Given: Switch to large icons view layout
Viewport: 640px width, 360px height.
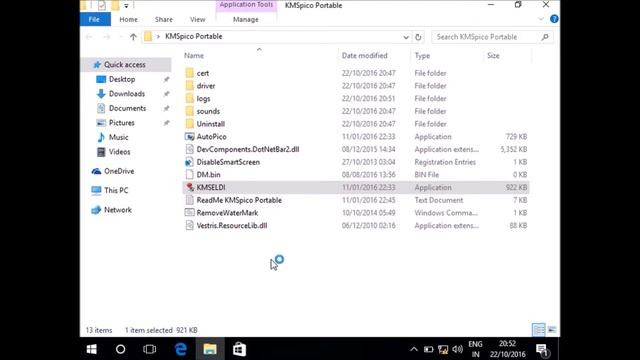Looking at the screenshot, I should [552, 329].
